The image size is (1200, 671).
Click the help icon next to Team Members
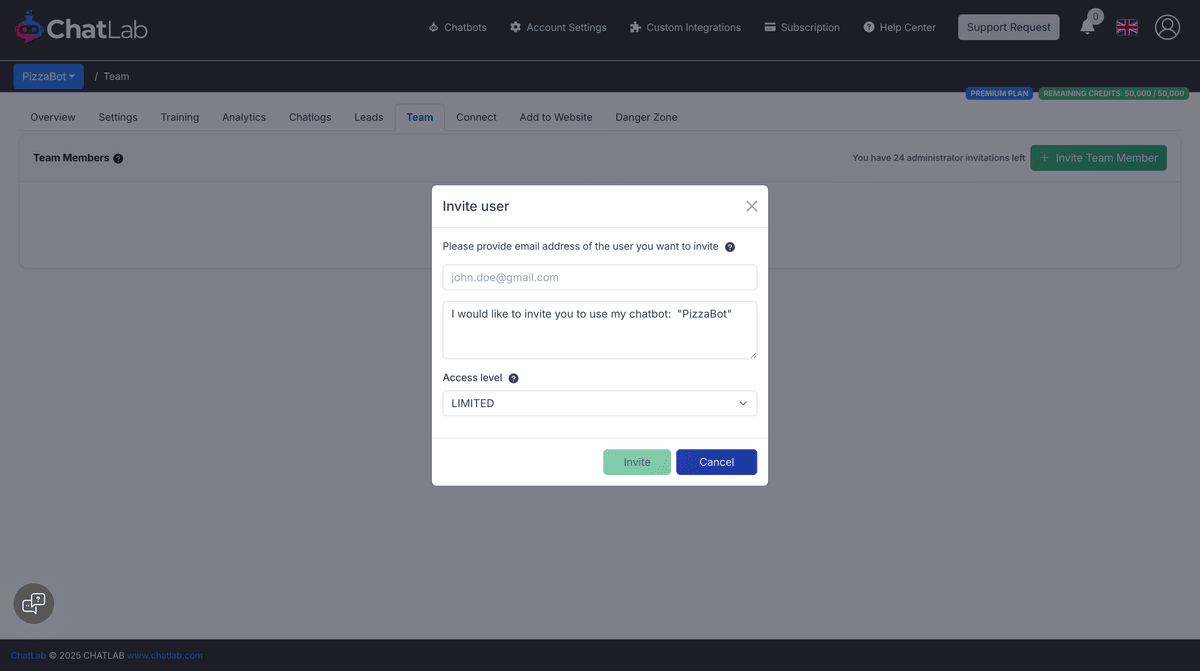[118, 157]
